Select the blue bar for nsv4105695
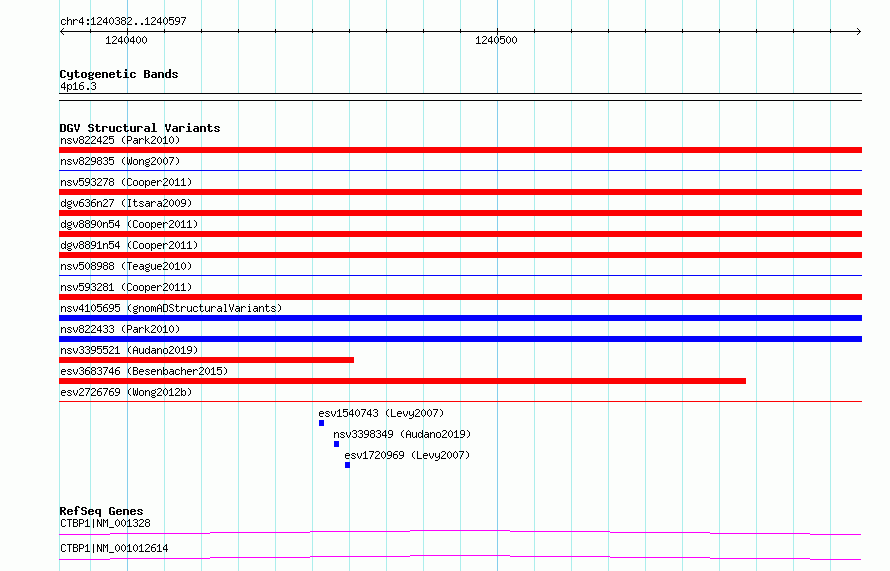 click(x=460, y=318)
